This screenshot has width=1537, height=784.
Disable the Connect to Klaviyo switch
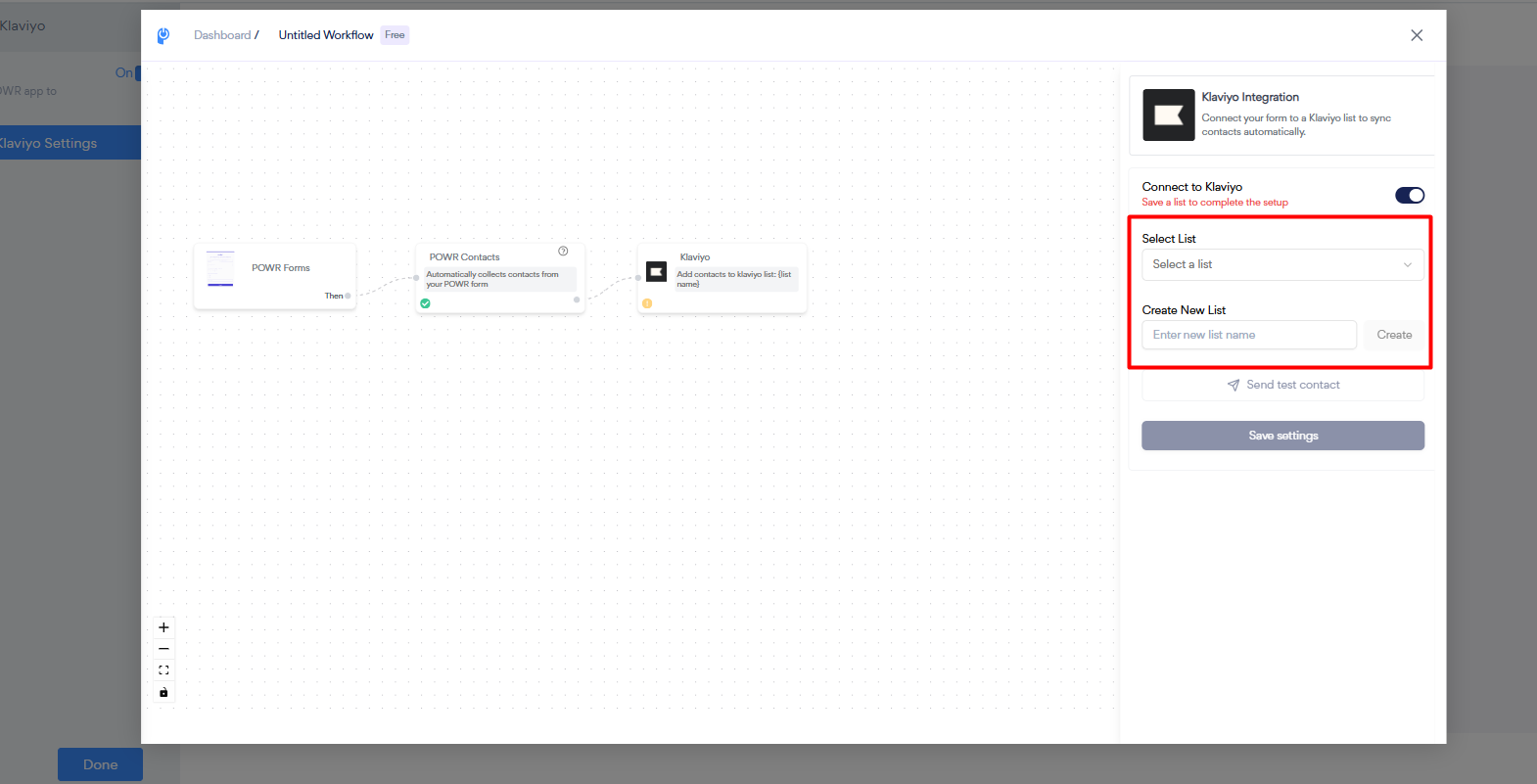coord(1410,196)
